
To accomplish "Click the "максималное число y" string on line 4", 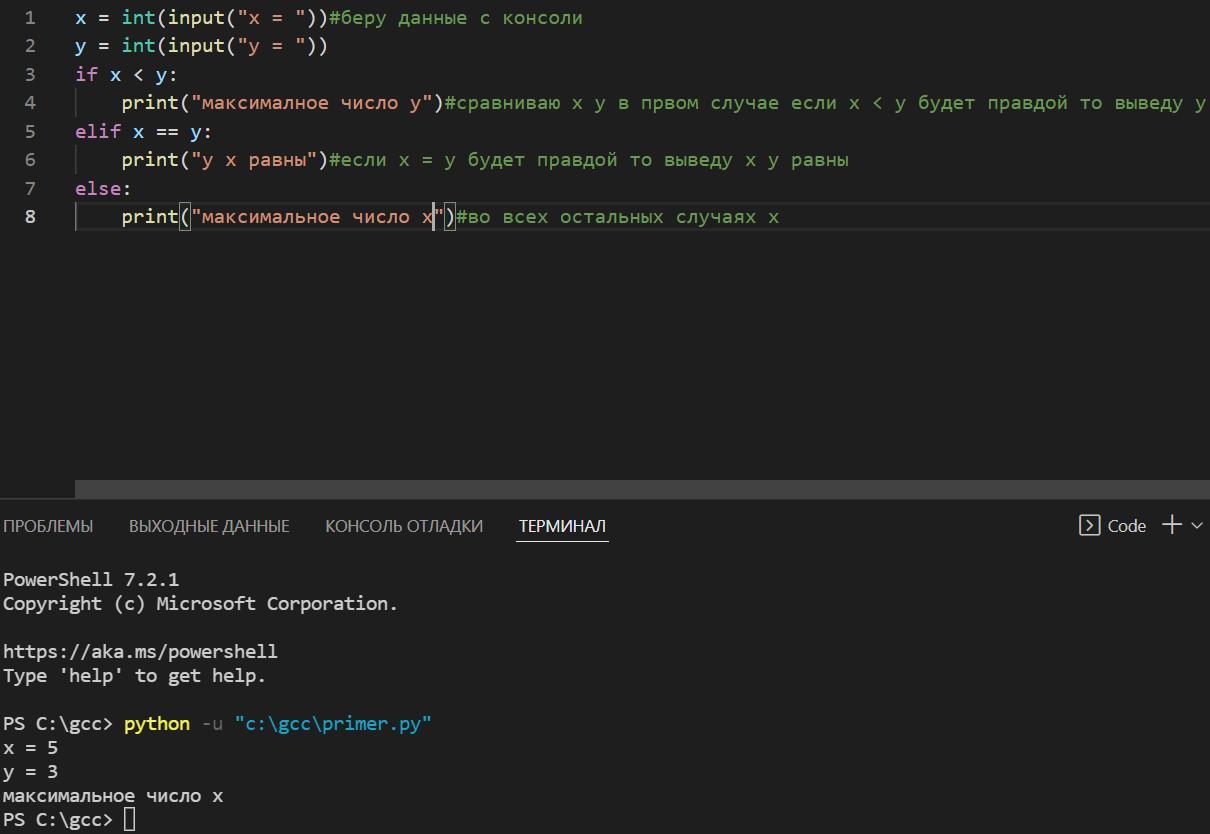I will coord(316,103).
